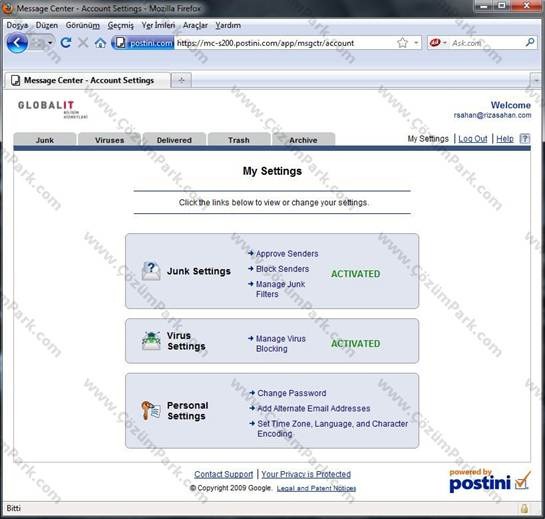
Task: Stop loading with the X icon
Action: point(83,43)
